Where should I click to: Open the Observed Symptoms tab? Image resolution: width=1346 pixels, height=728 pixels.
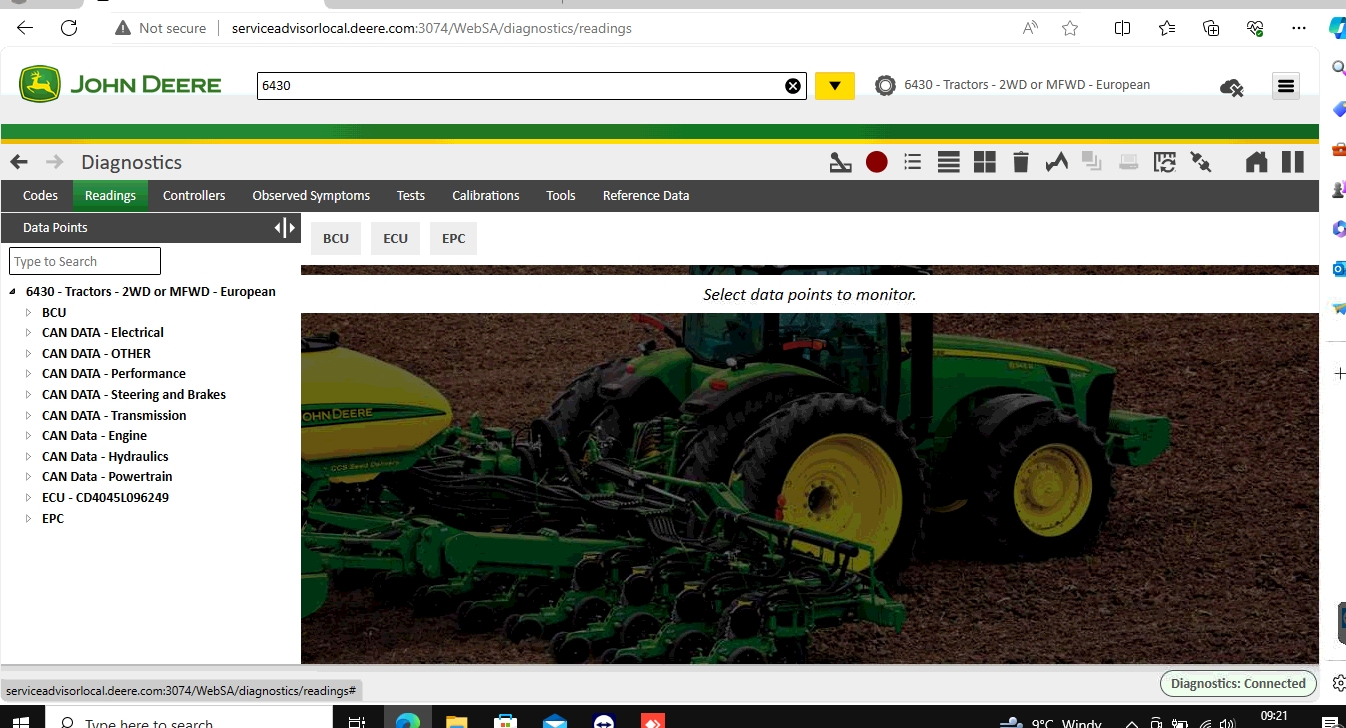tap(310, 195)
